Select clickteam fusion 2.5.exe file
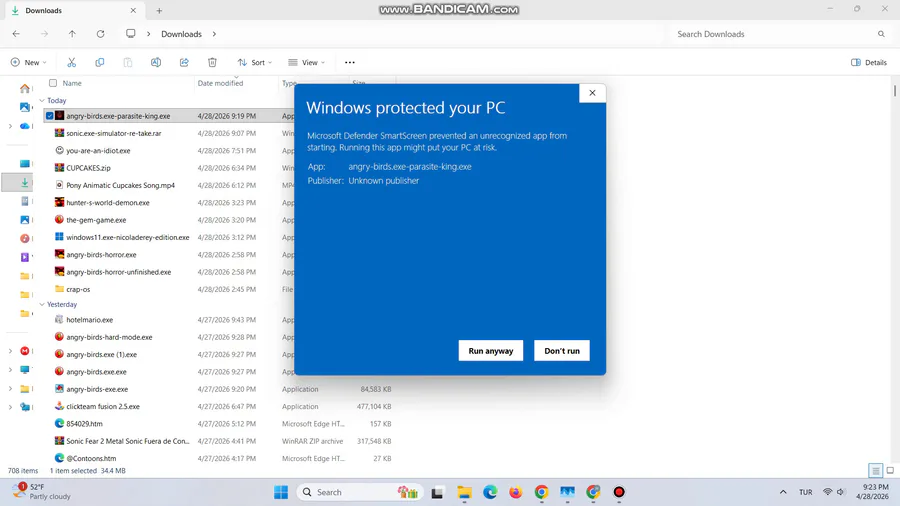The height and width of the screenshot is (506, 900). pos(103,406)
